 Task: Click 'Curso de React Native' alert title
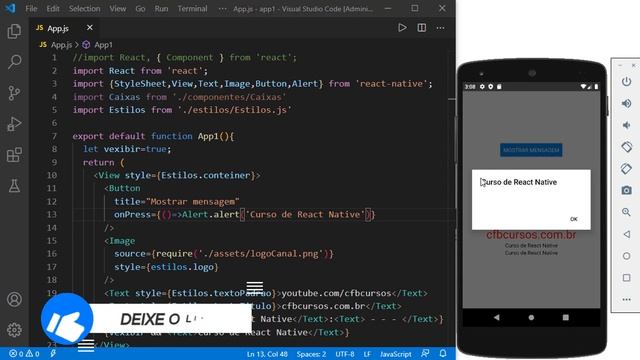pos(518,182)
